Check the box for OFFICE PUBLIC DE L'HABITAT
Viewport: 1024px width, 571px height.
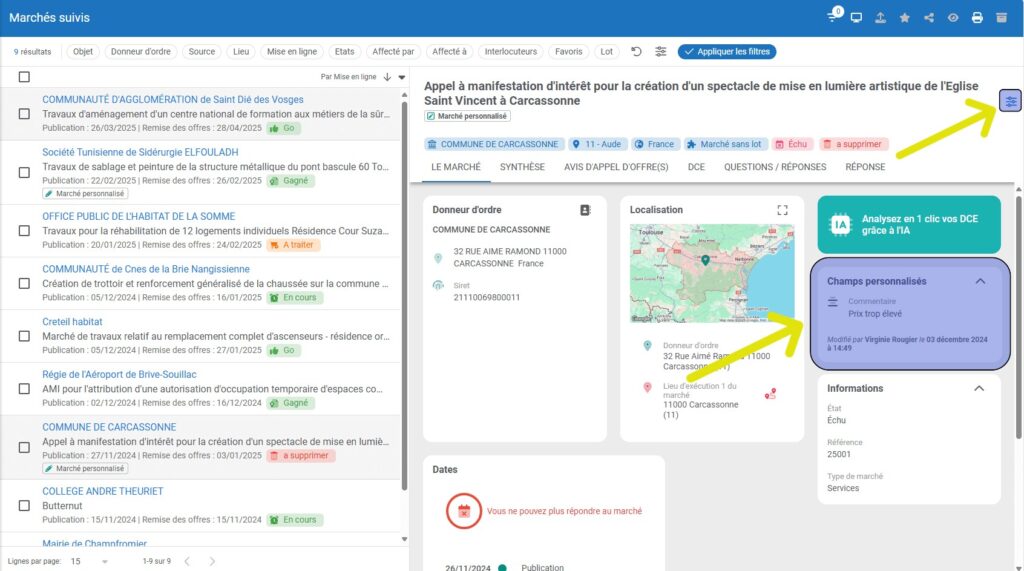coord(24,230)
